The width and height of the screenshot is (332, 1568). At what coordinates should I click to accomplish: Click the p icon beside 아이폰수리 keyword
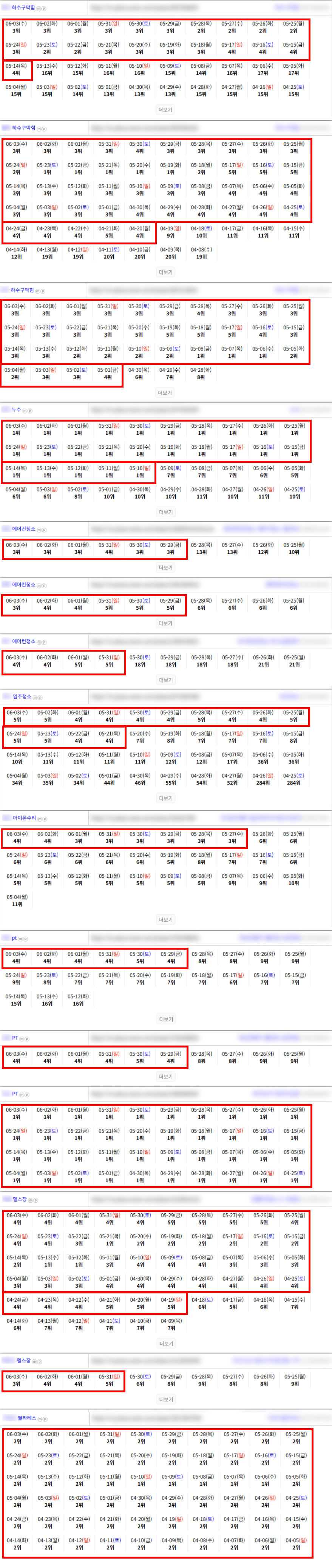[45, 819]
